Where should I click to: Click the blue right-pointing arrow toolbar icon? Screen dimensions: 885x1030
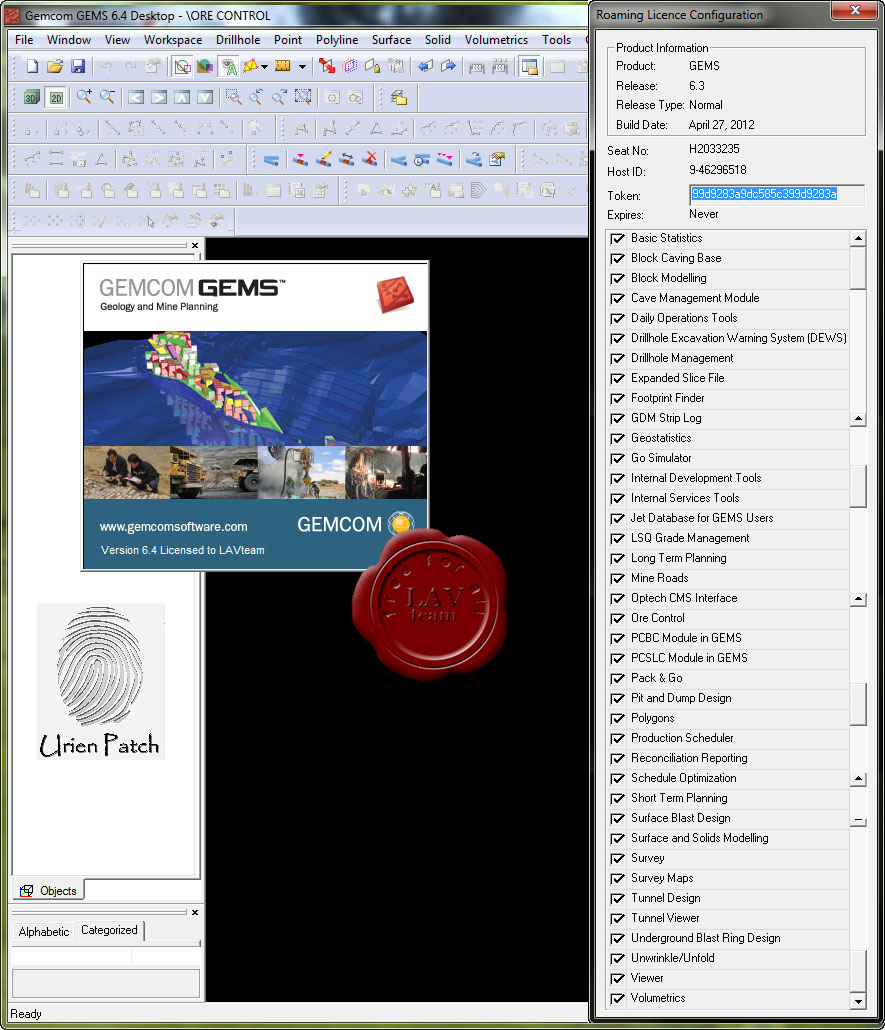[x=448, y=66]
